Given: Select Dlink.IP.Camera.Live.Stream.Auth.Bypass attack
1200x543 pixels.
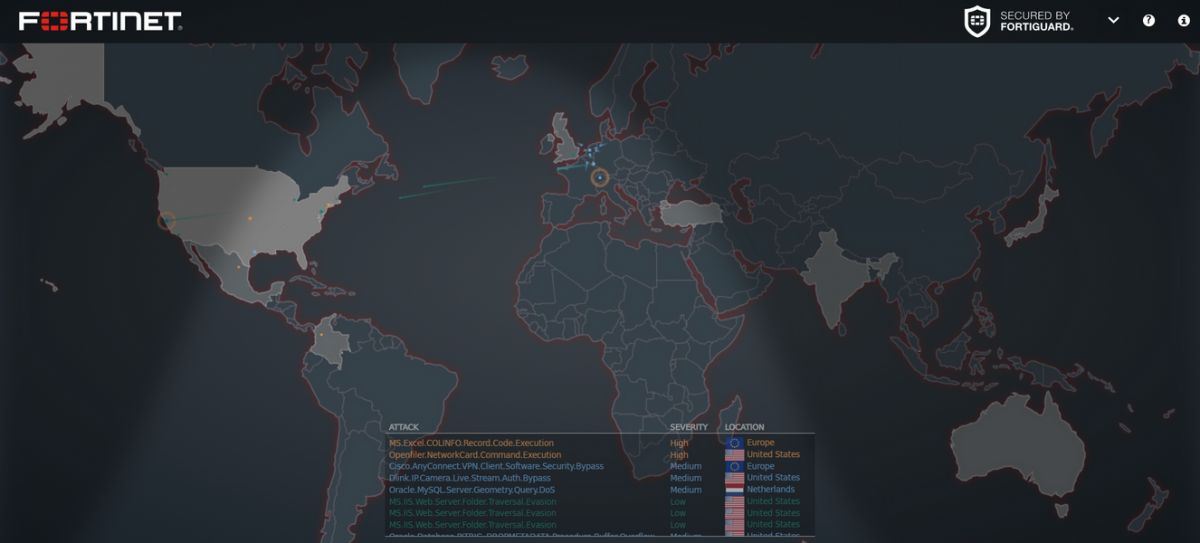Looking at the screenshot, I should (469, 478).
